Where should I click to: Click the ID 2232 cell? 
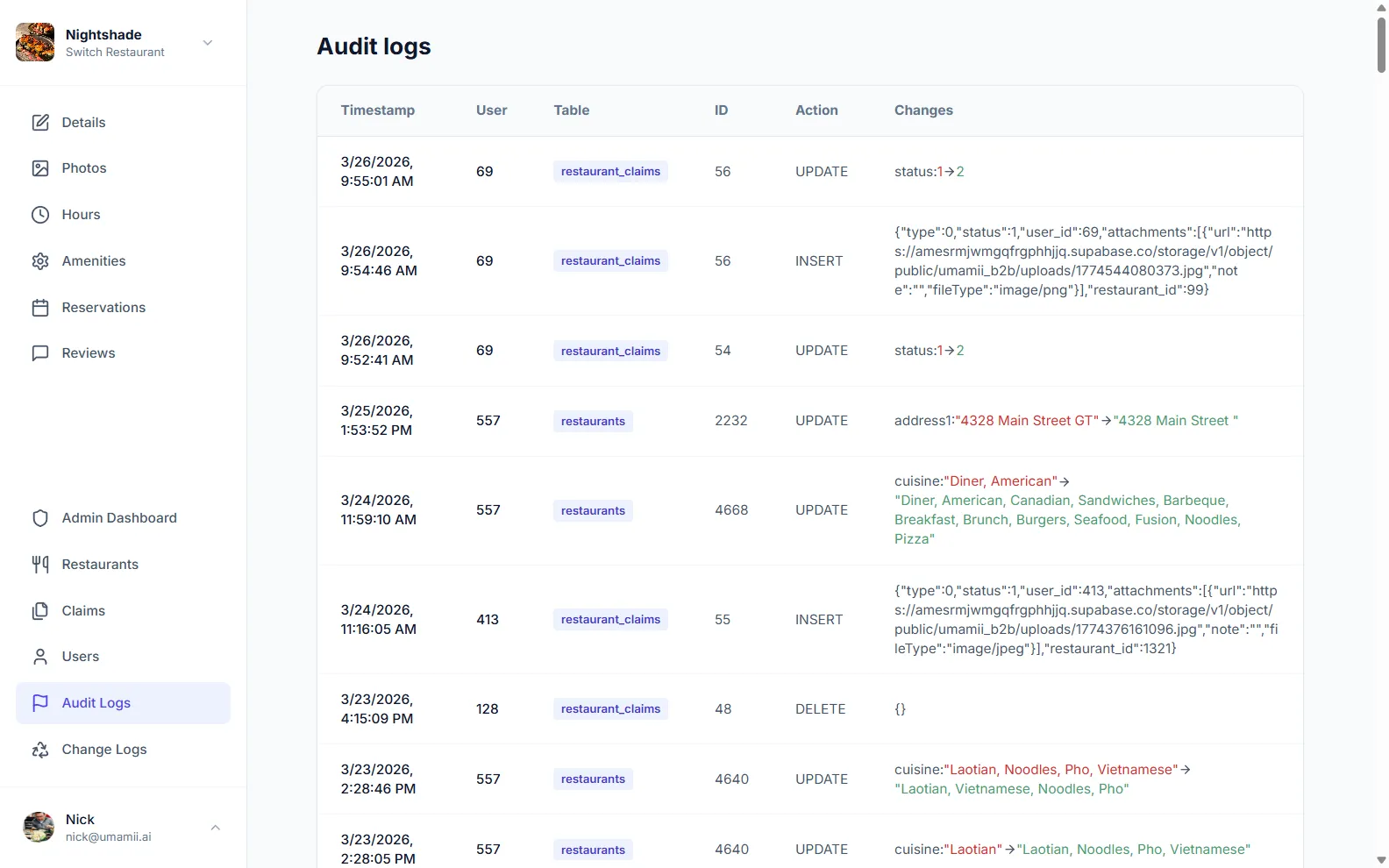pos(731,421)
